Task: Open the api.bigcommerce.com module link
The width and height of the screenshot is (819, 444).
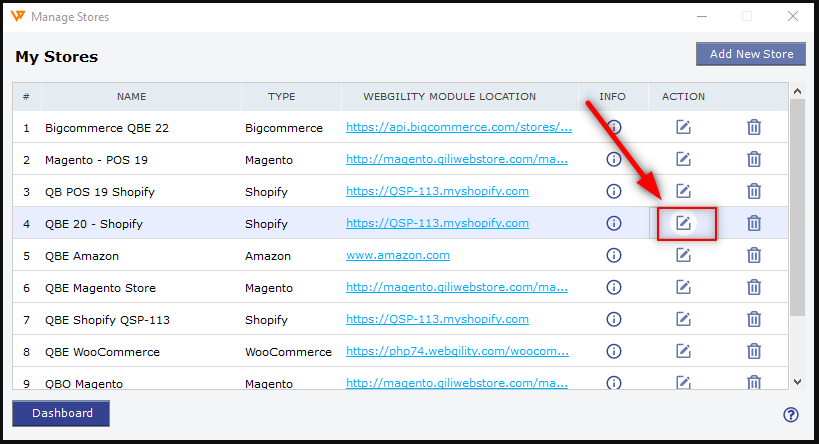Action: [459, 128]
